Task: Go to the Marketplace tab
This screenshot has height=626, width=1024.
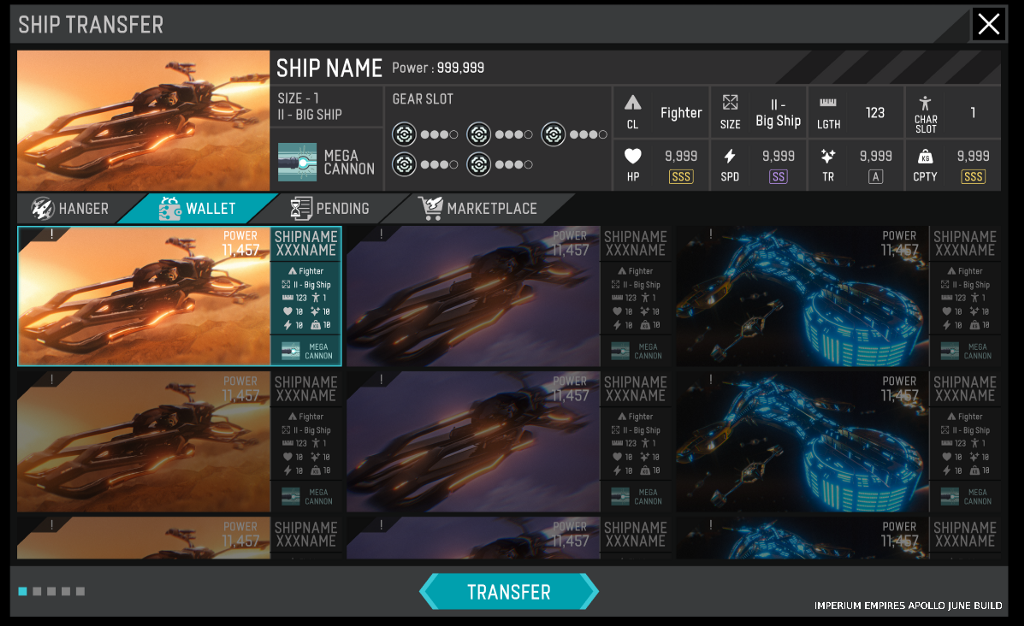Action: pos(479,209)
